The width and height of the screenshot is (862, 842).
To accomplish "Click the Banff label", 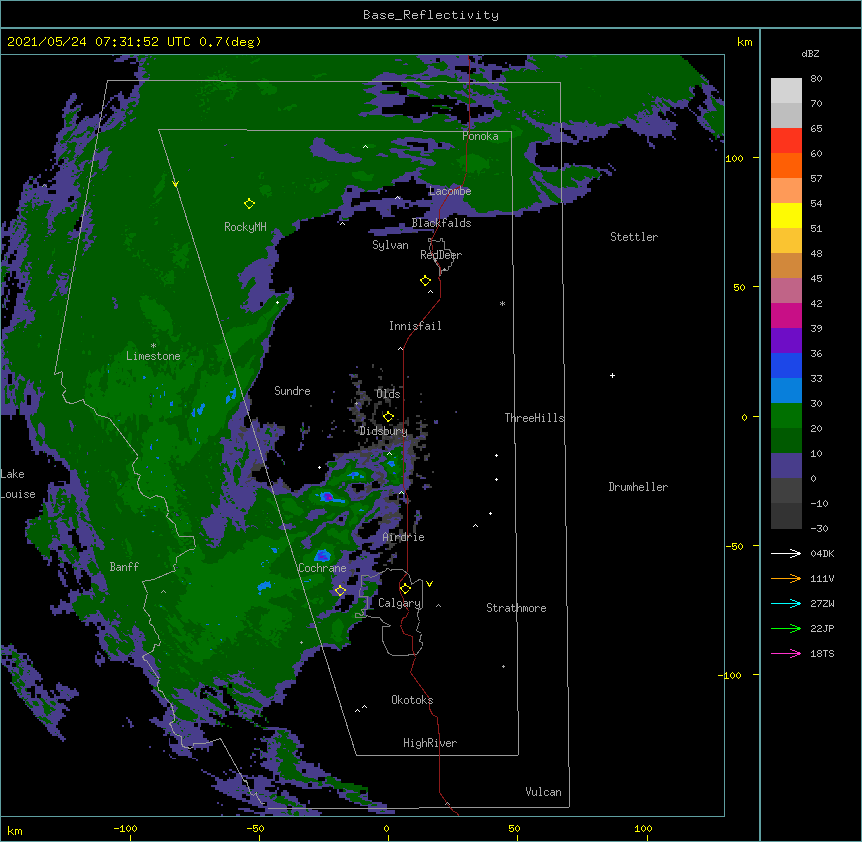I will [124, 567].
